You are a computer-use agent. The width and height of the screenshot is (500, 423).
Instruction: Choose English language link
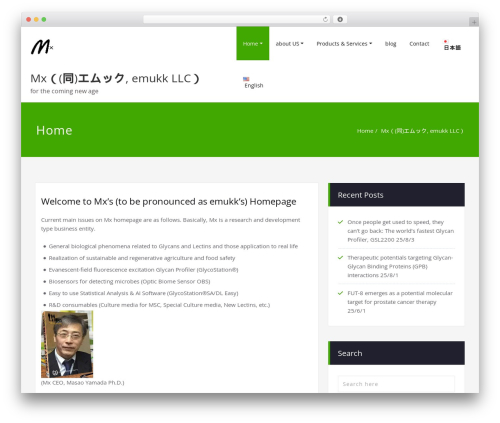coord(254,86)
